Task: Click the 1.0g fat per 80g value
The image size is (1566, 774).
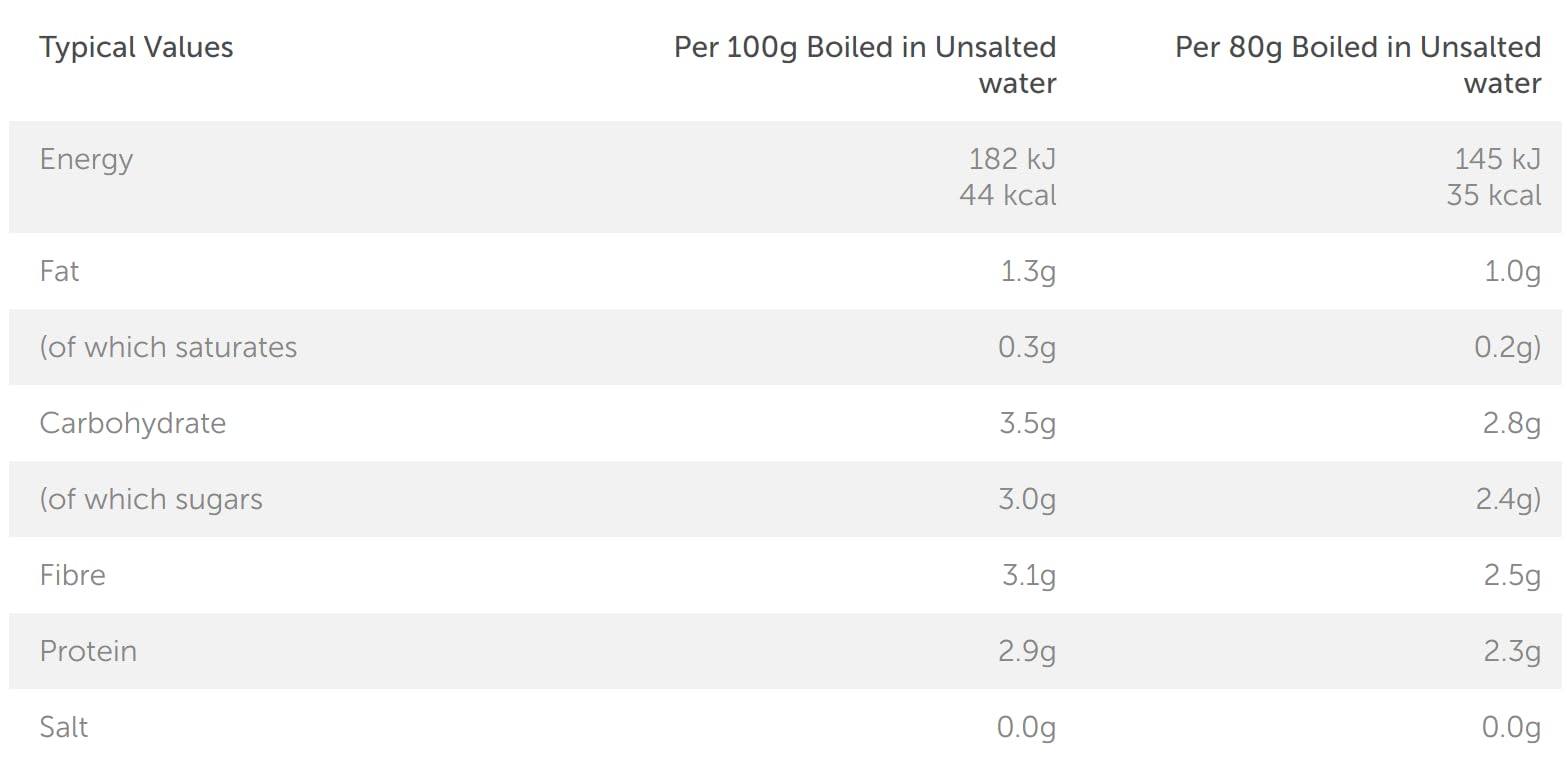Action: point(1512,271)
